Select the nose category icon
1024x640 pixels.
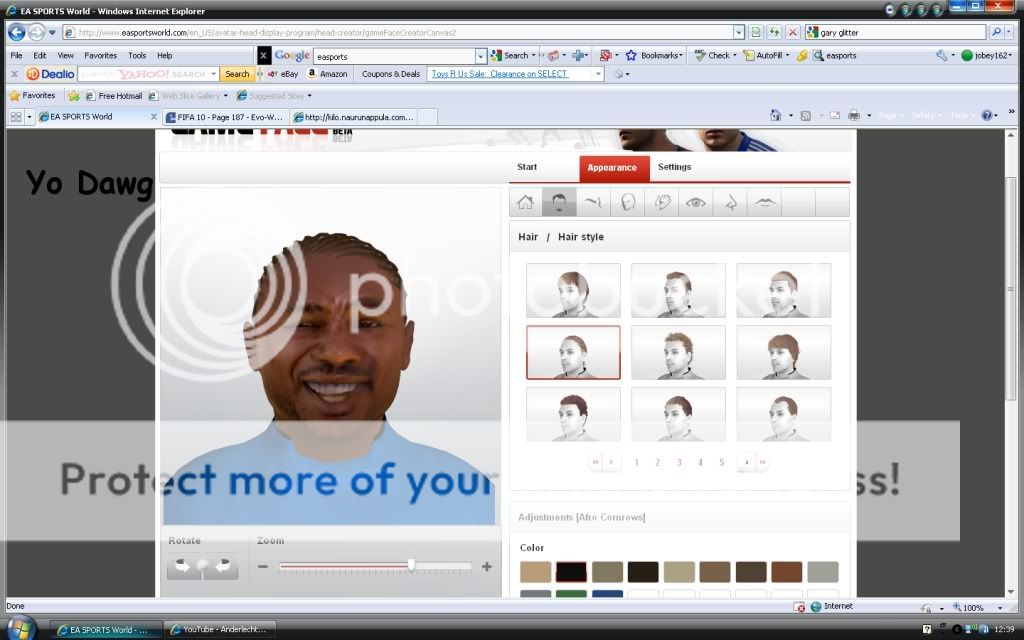(x=730, y=203)
